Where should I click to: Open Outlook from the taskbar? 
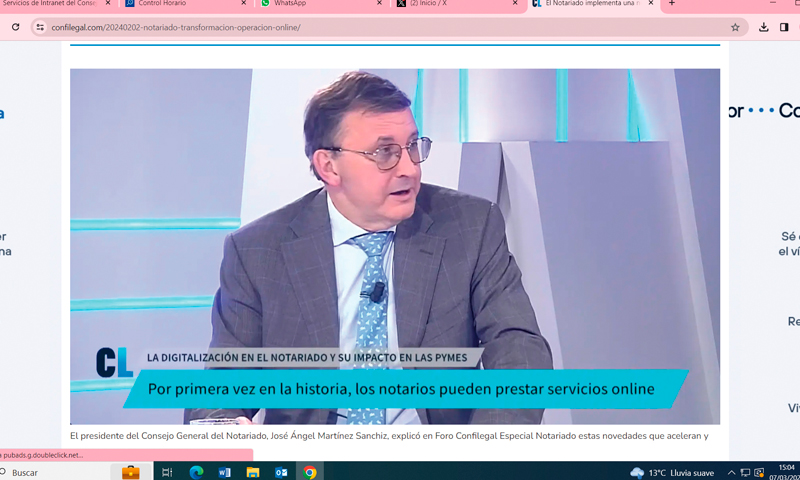tap(281, 472)
